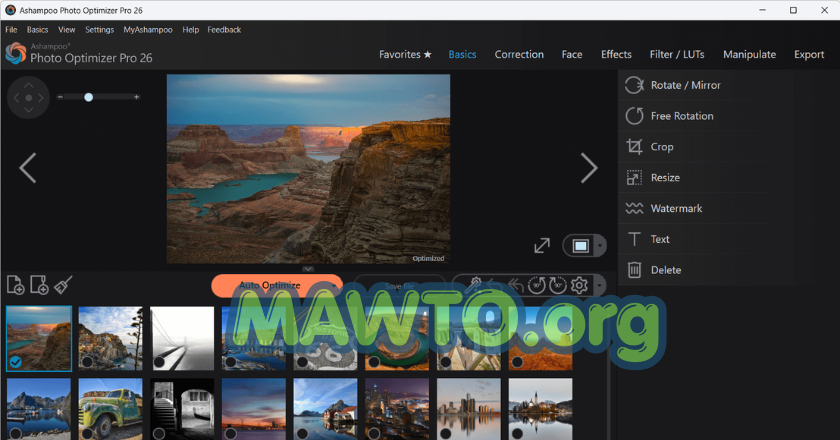Open the Rotate / Mirror tool
Viewport: 840px width, 440px height.
693,85
